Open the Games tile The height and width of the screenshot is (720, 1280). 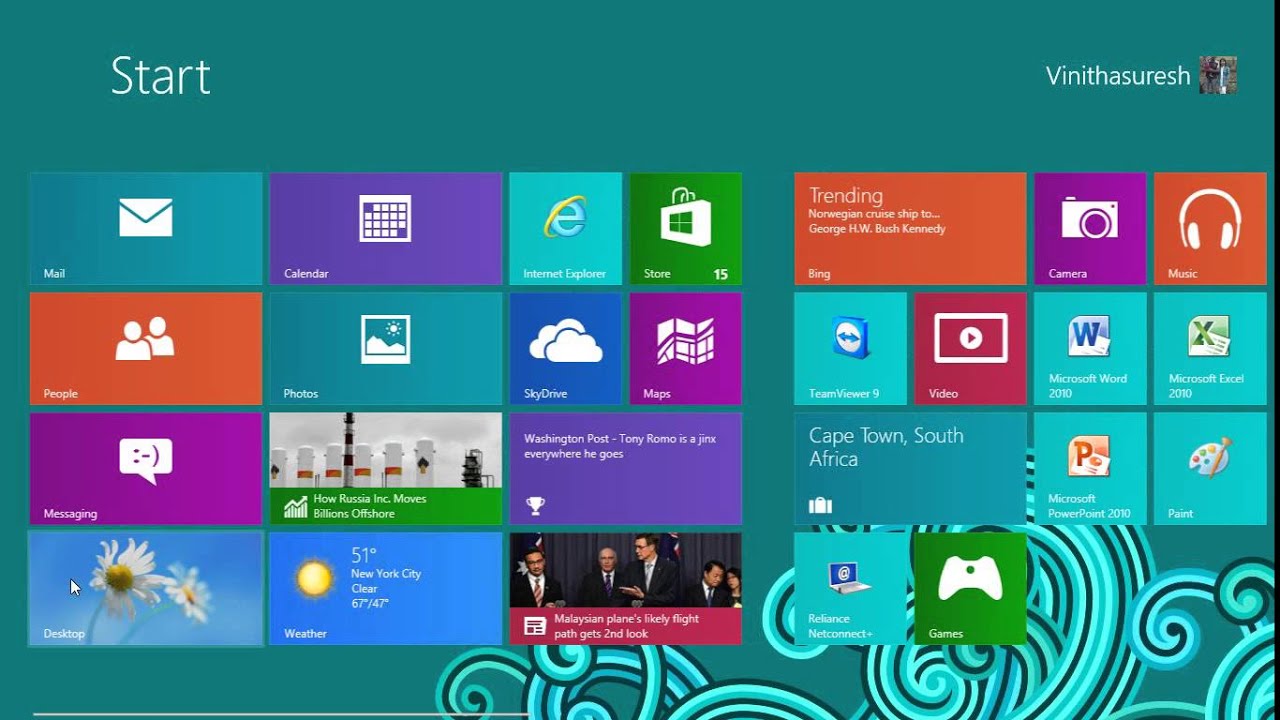click(970, 589)
